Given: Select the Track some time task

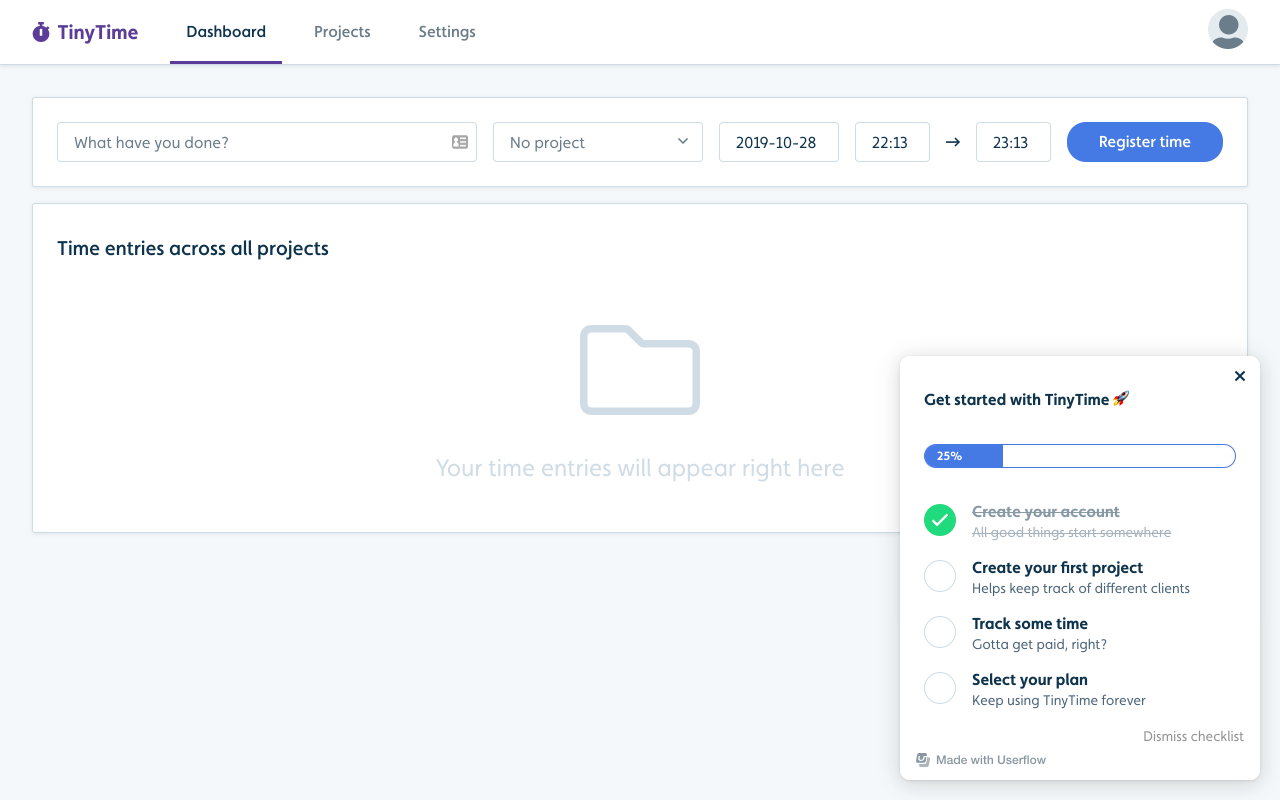Looking at the screenshot, I should (1080, 633).
